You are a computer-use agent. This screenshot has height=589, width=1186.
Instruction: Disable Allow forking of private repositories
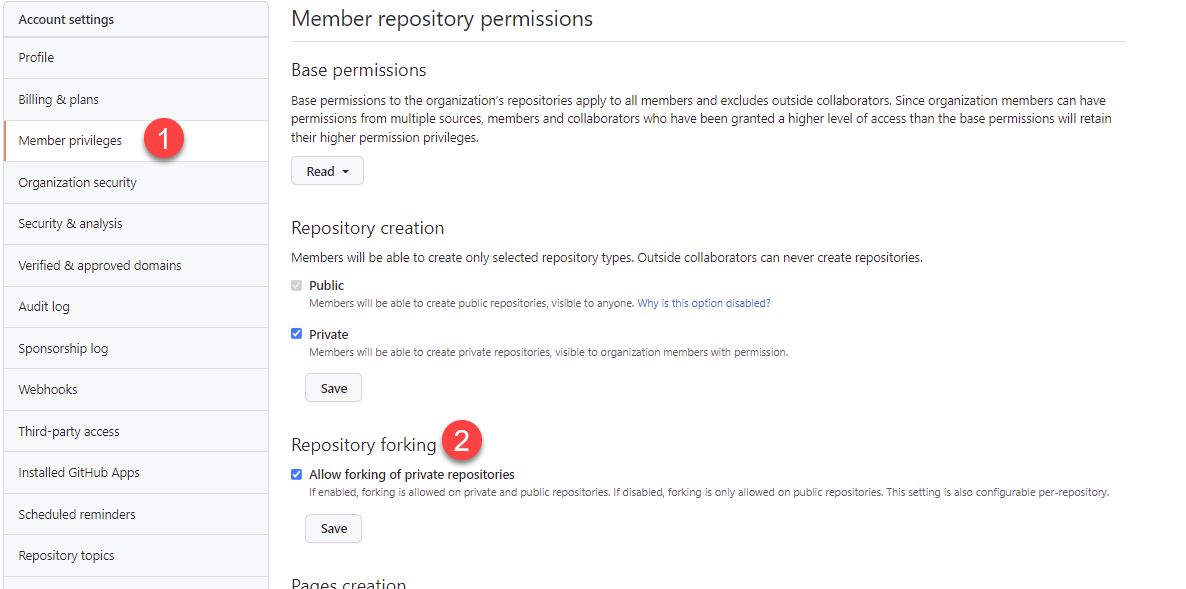tap(296, 475)
